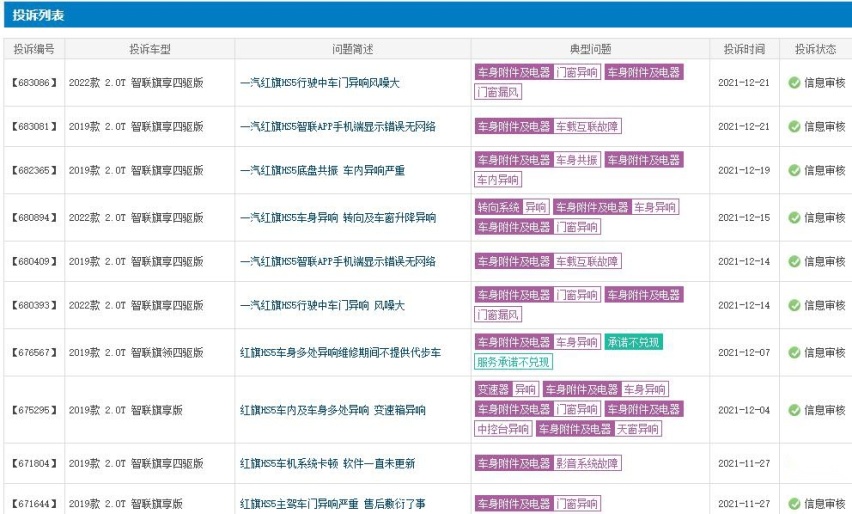
Task: Click date 2021-12-04
Action: pos(744,410)
